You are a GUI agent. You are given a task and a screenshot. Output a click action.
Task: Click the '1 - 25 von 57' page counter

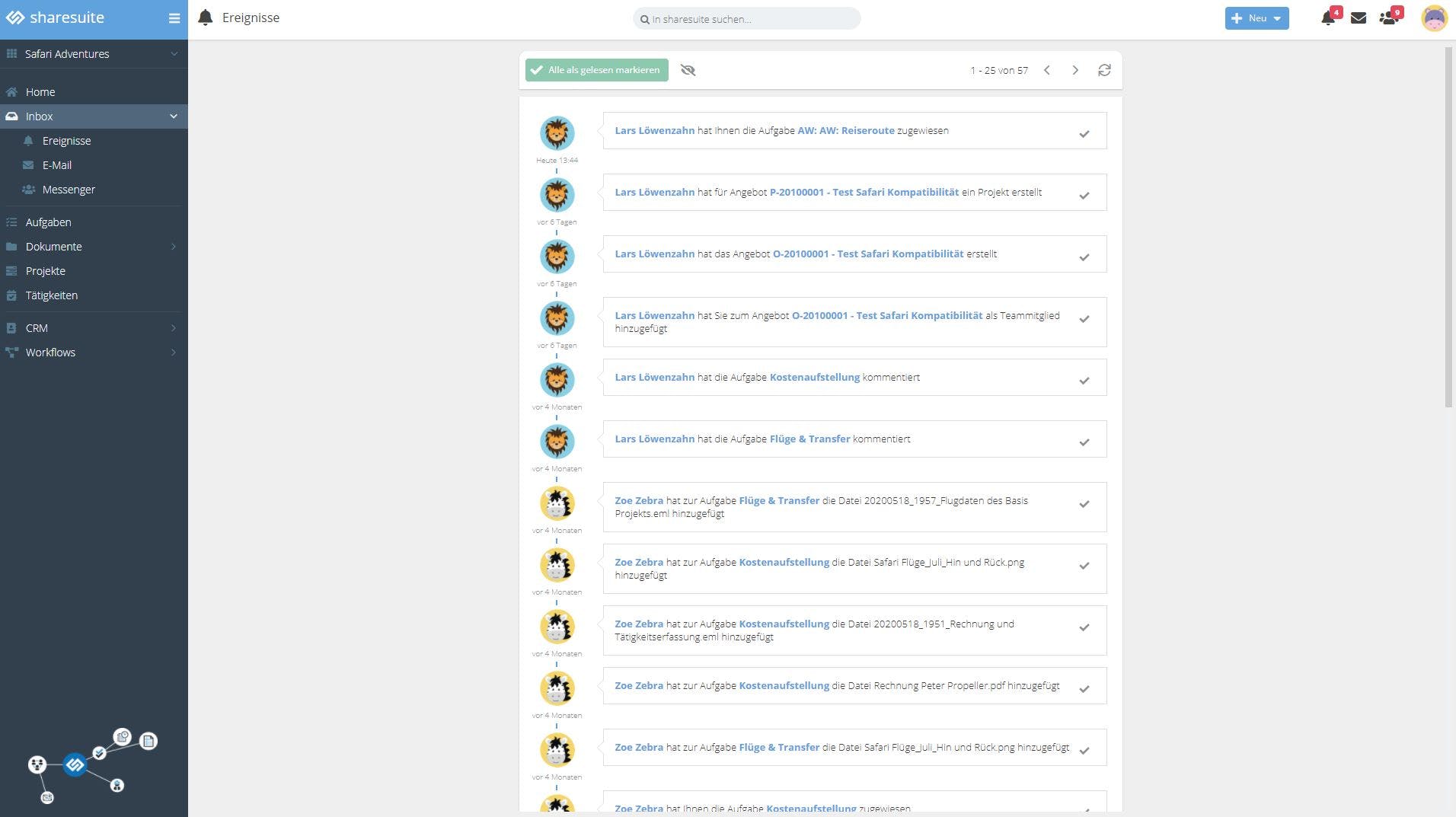coord(999,71)
